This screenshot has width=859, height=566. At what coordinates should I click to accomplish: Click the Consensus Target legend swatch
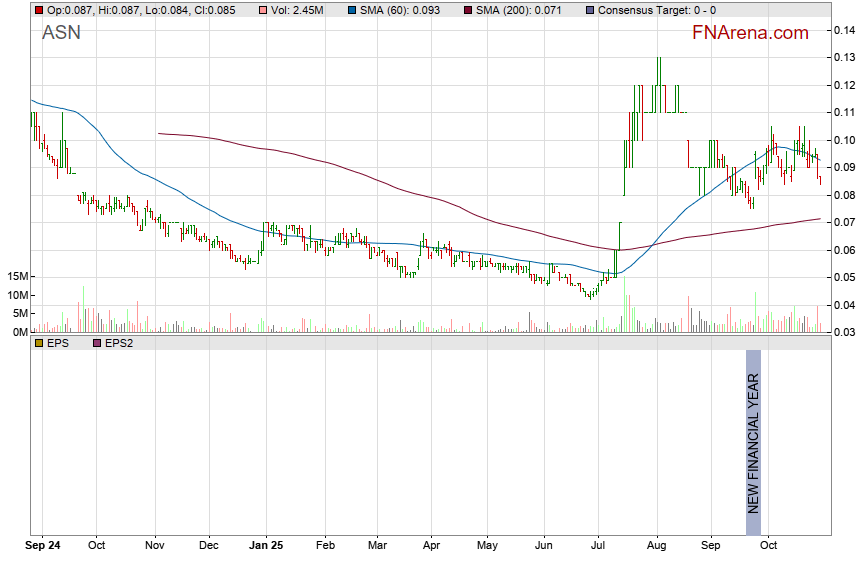pos(591,10)
